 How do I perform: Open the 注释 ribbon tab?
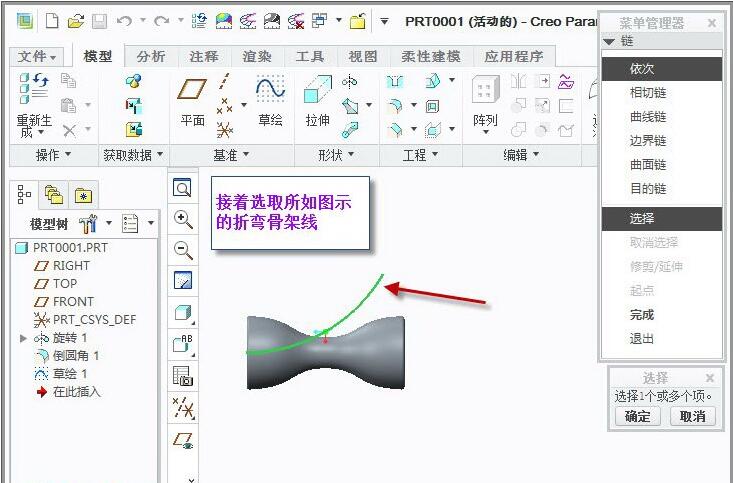204,56
